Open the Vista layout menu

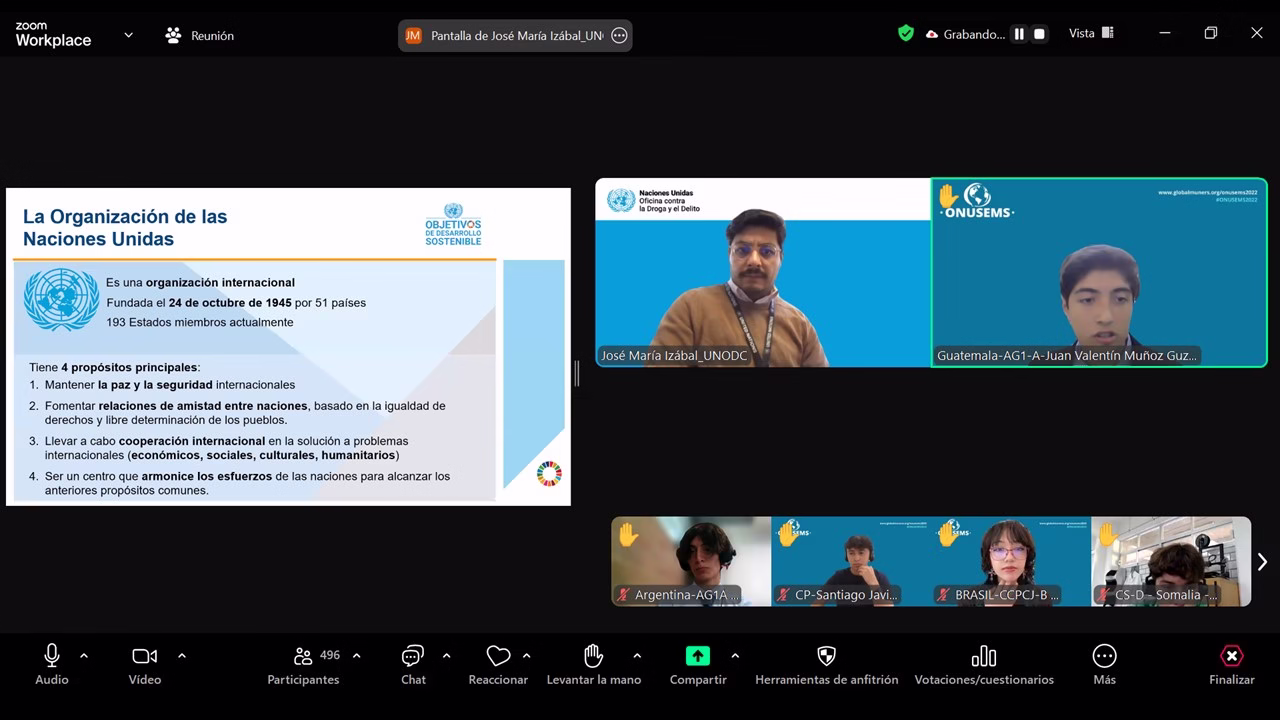pos(1091,34)
